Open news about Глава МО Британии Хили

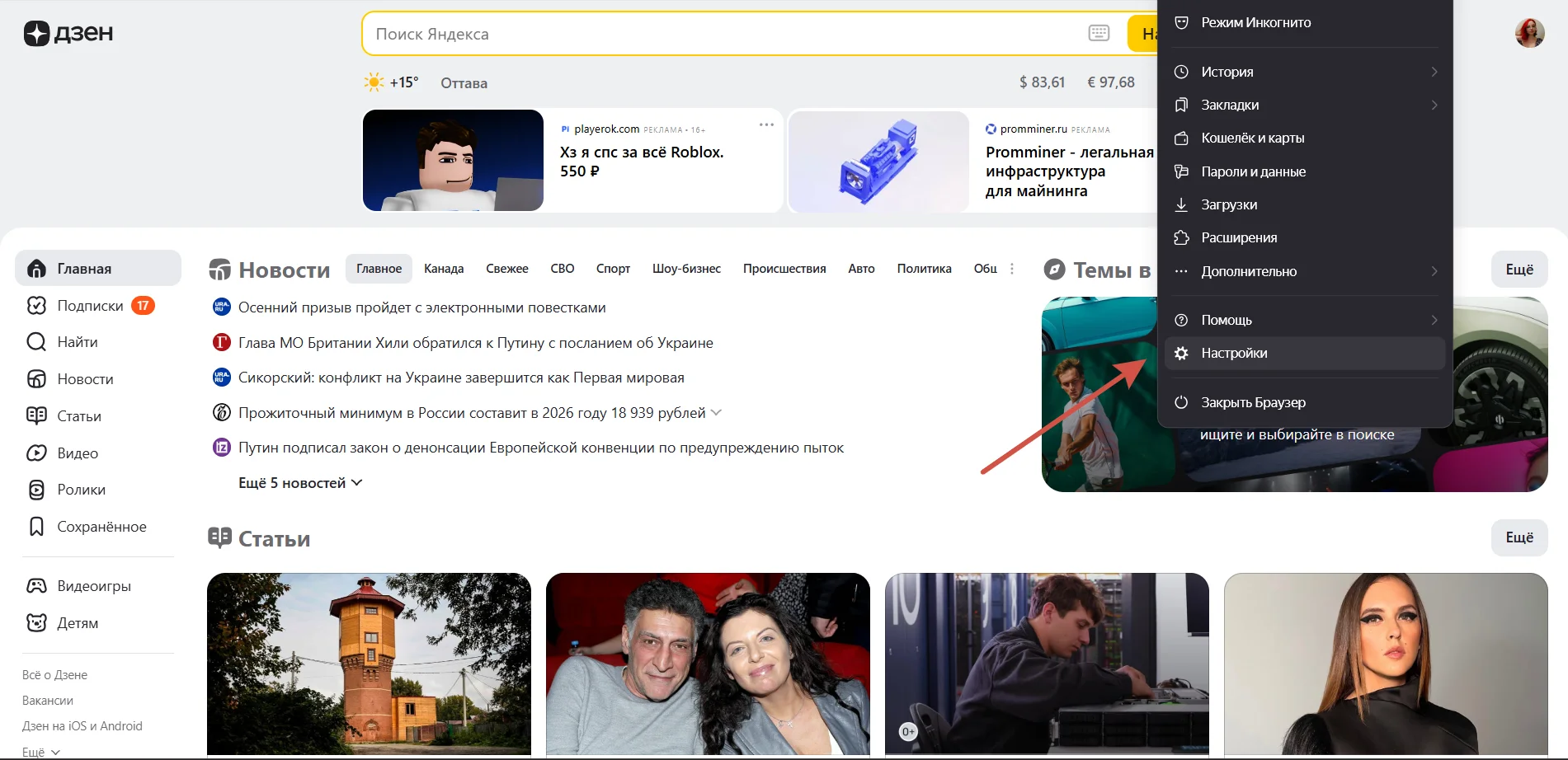(475, 343)
